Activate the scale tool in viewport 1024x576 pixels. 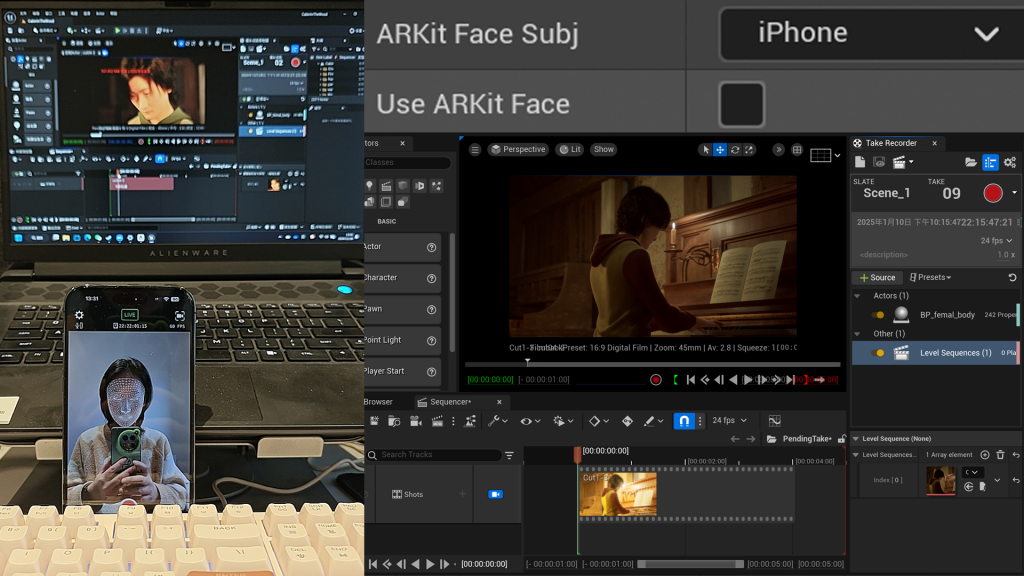coord(749,150)
